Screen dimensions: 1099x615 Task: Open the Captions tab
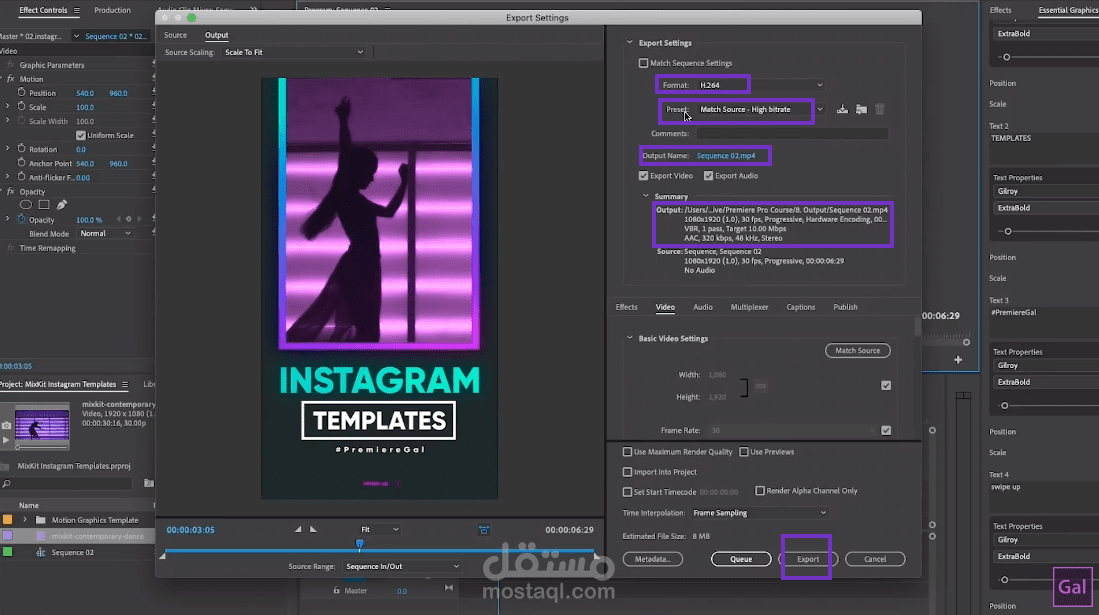[800, 307]
